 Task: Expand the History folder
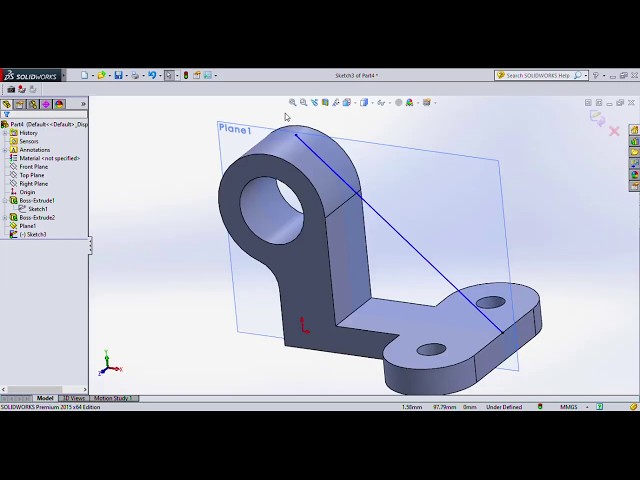5,133
